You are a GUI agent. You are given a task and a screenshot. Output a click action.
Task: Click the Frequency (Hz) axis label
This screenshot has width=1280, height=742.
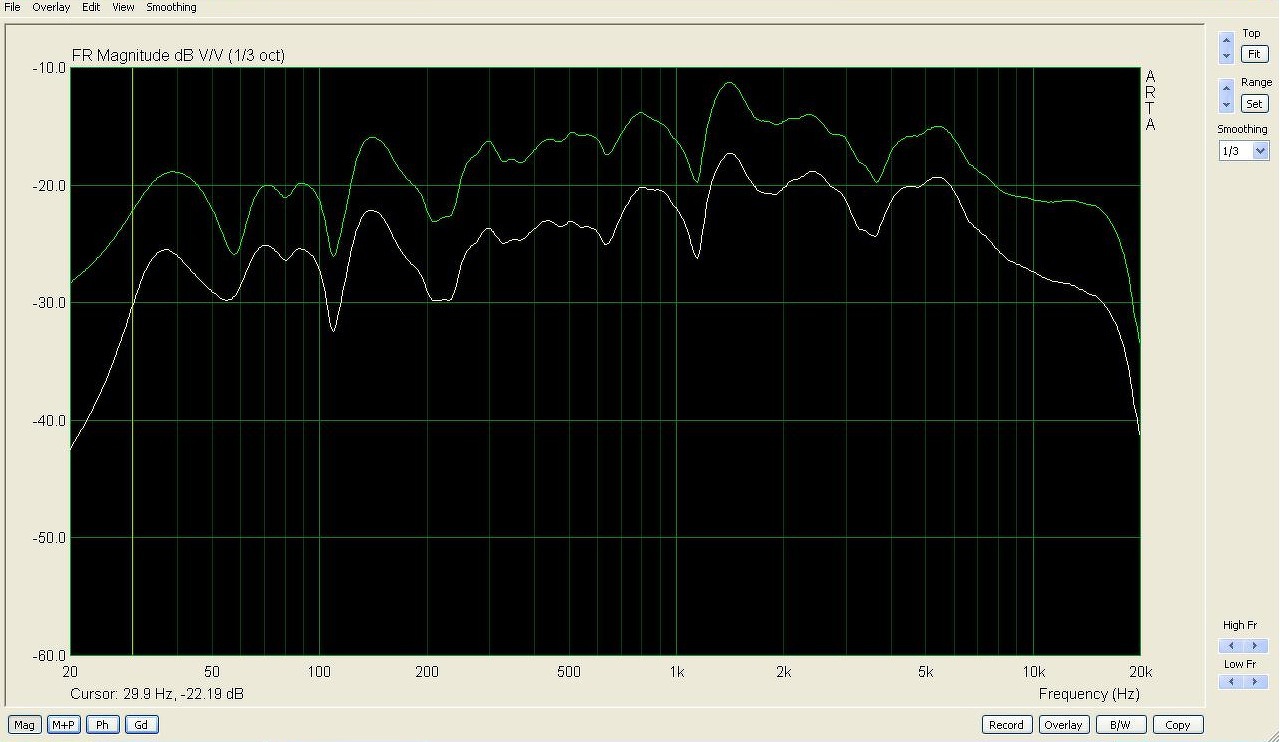(x=1088, y=694)
